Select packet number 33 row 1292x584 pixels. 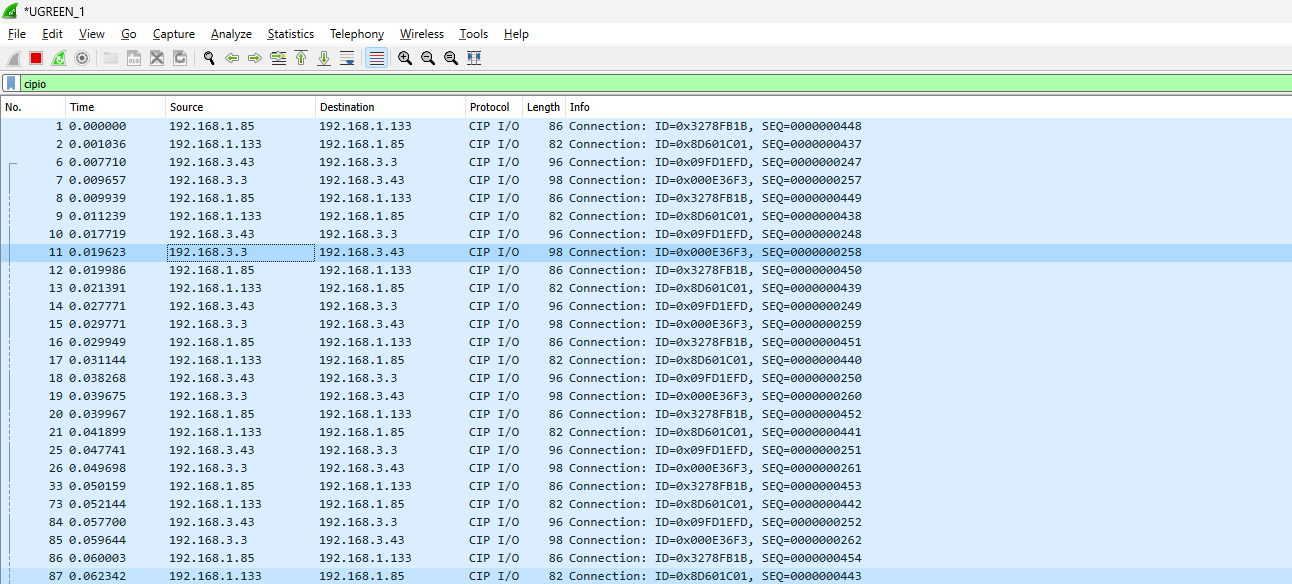(646, 486)
